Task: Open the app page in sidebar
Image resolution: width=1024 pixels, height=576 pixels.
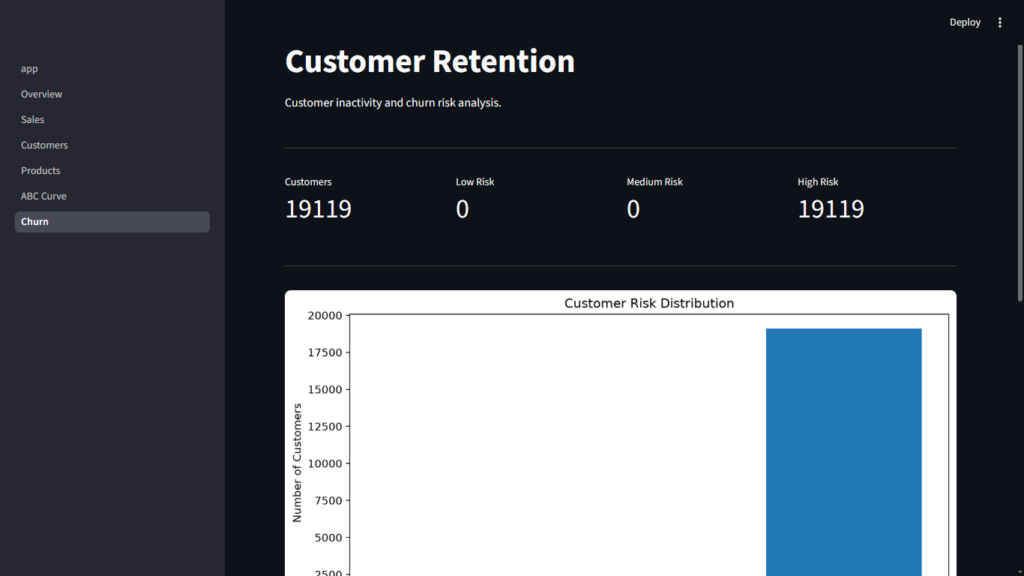Action: [x=112, y=69]
